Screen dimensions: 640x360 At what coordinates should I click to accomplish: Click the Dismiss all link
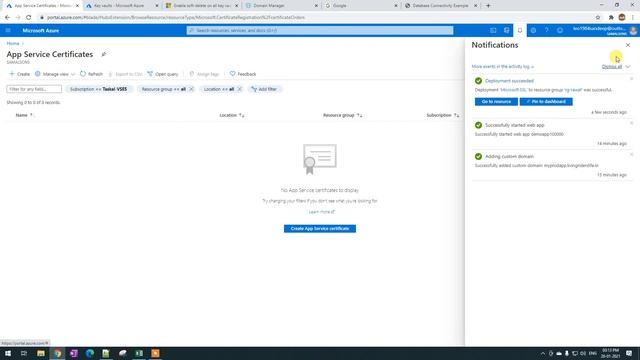pos(612,67)
